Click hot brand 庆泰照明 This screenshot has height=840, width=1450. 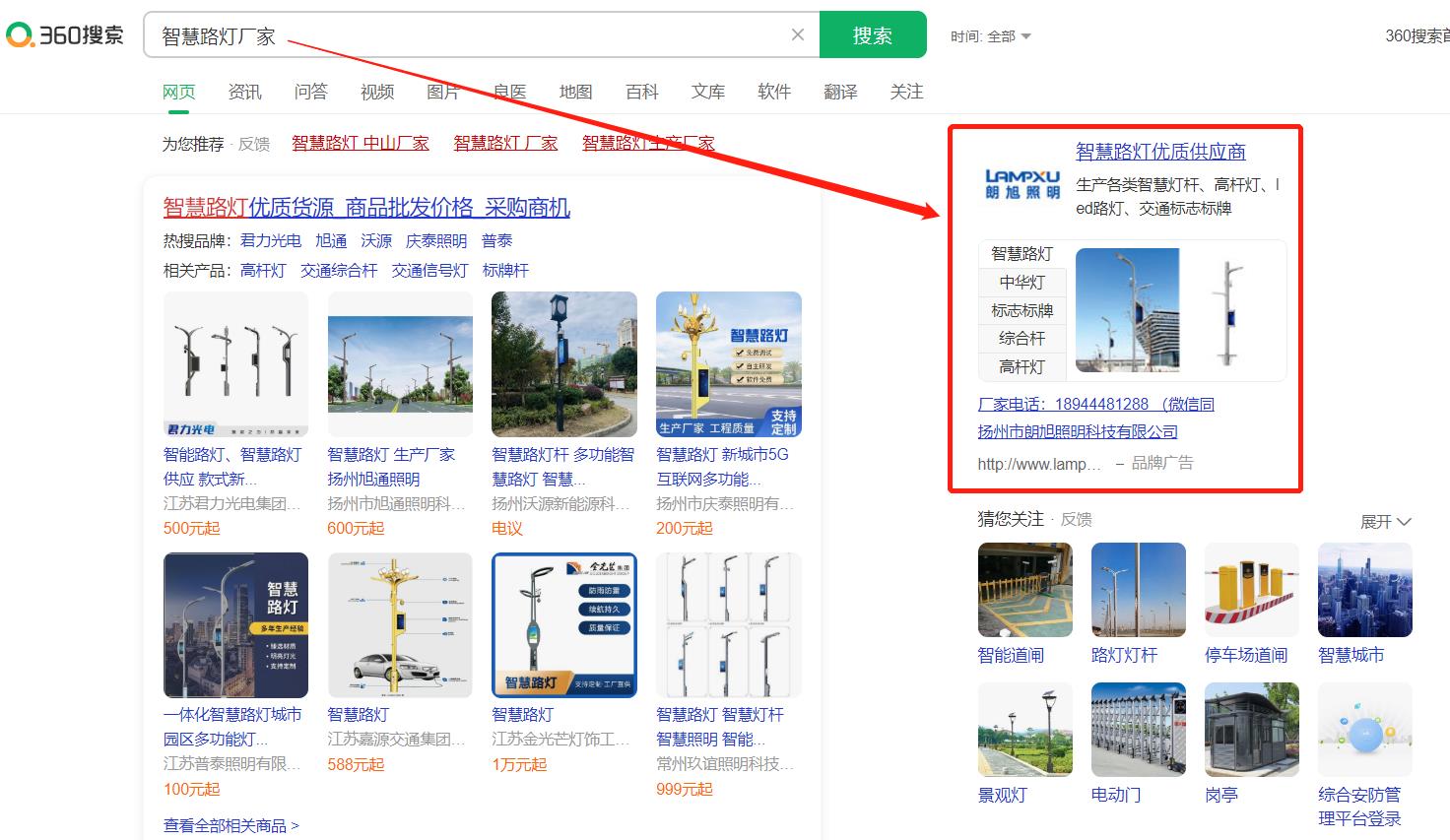[x=436, y=240]
